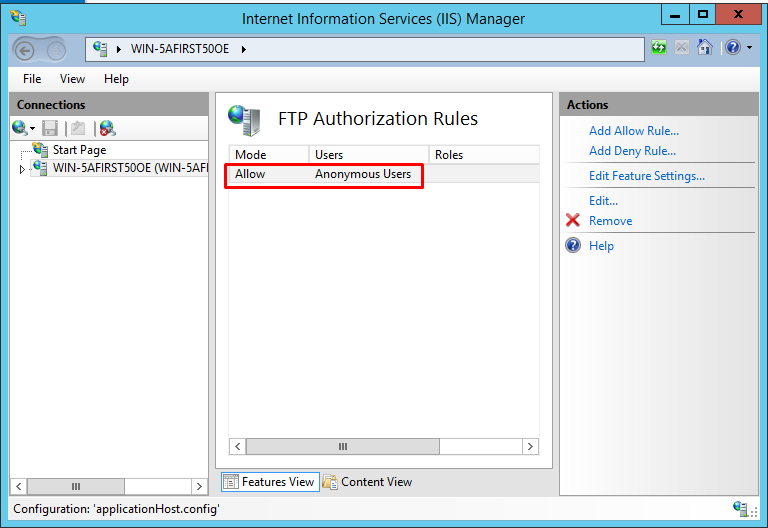Open Edit Feature Settings

click(x=647, y=176)
